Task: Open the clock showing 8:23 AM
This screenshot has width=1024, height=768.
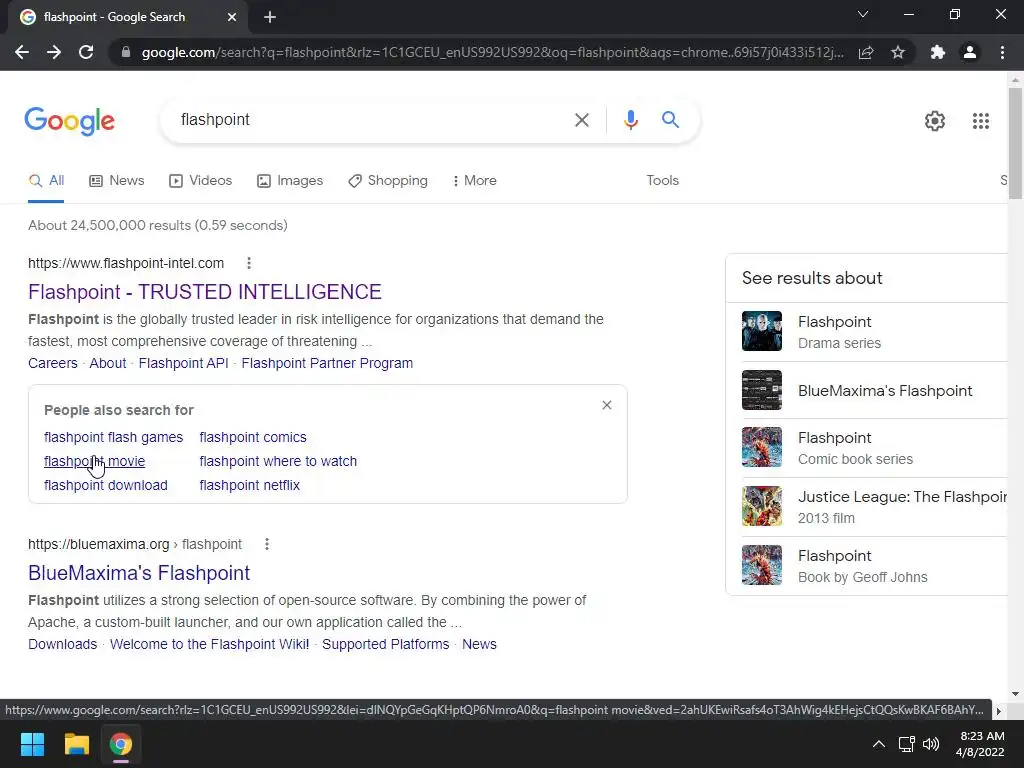Action: point(980,744)
